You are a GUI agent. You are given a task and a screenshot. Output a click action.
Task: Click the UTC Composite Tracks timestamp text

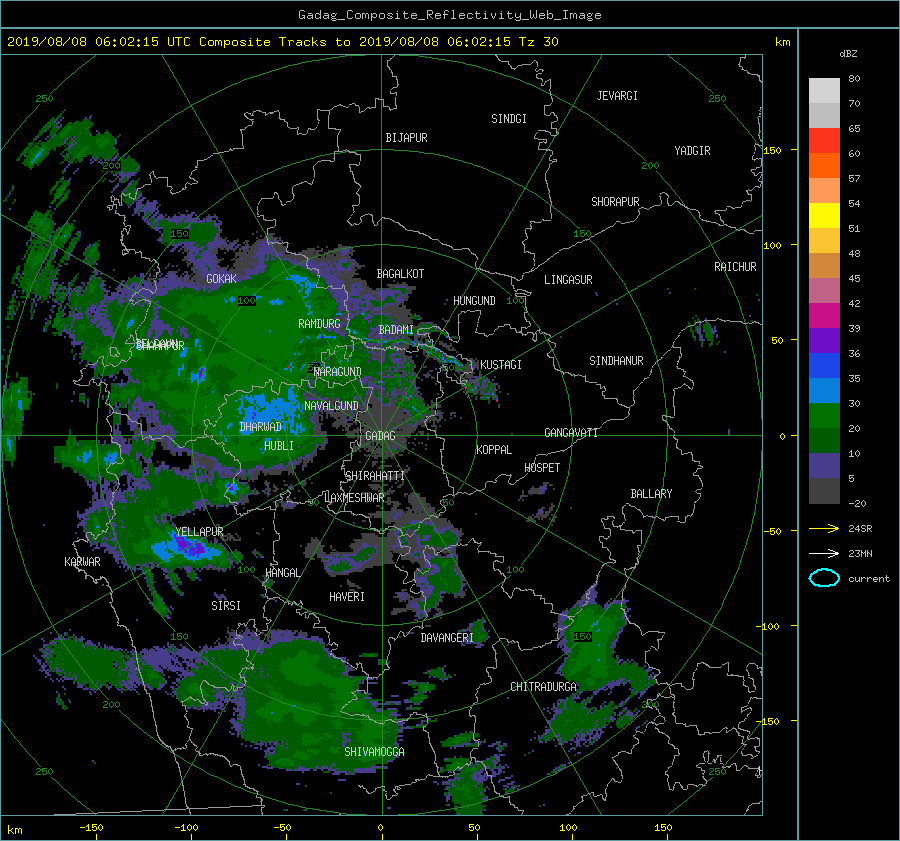(282, 42)
